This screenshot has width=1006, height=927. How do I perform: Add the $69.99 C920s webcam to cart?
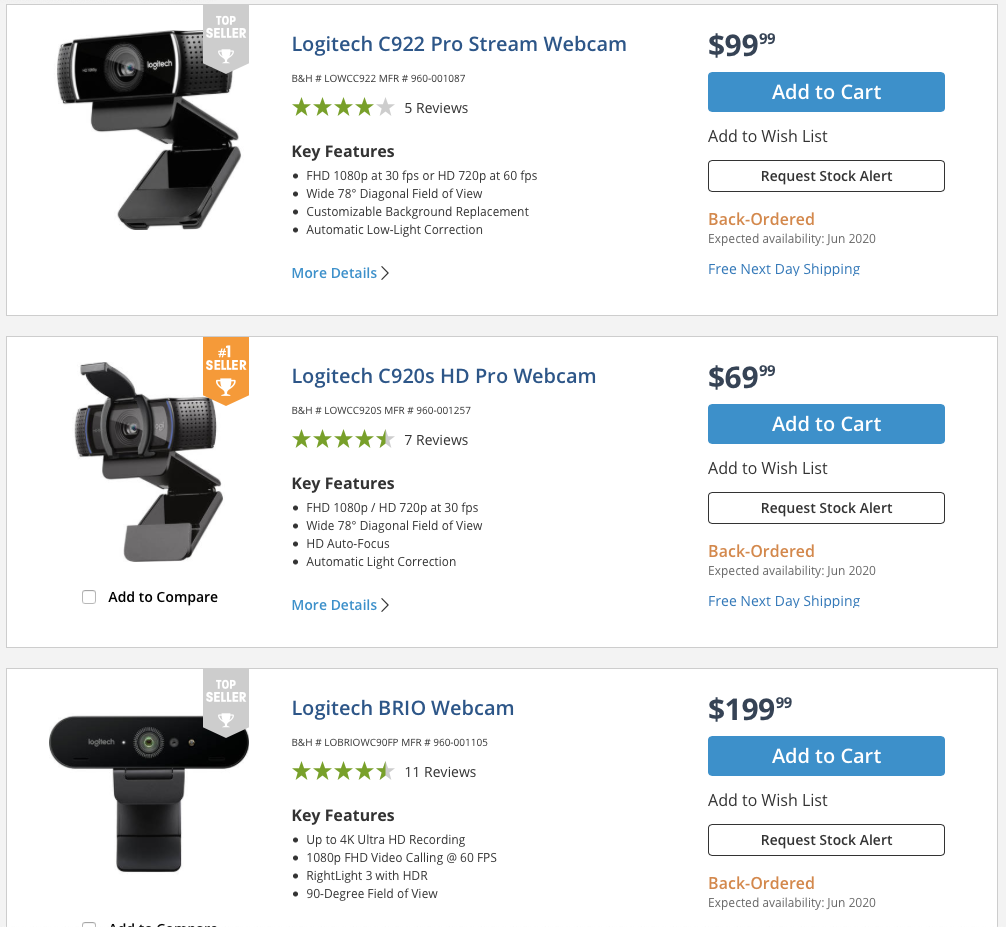[826, 424]
